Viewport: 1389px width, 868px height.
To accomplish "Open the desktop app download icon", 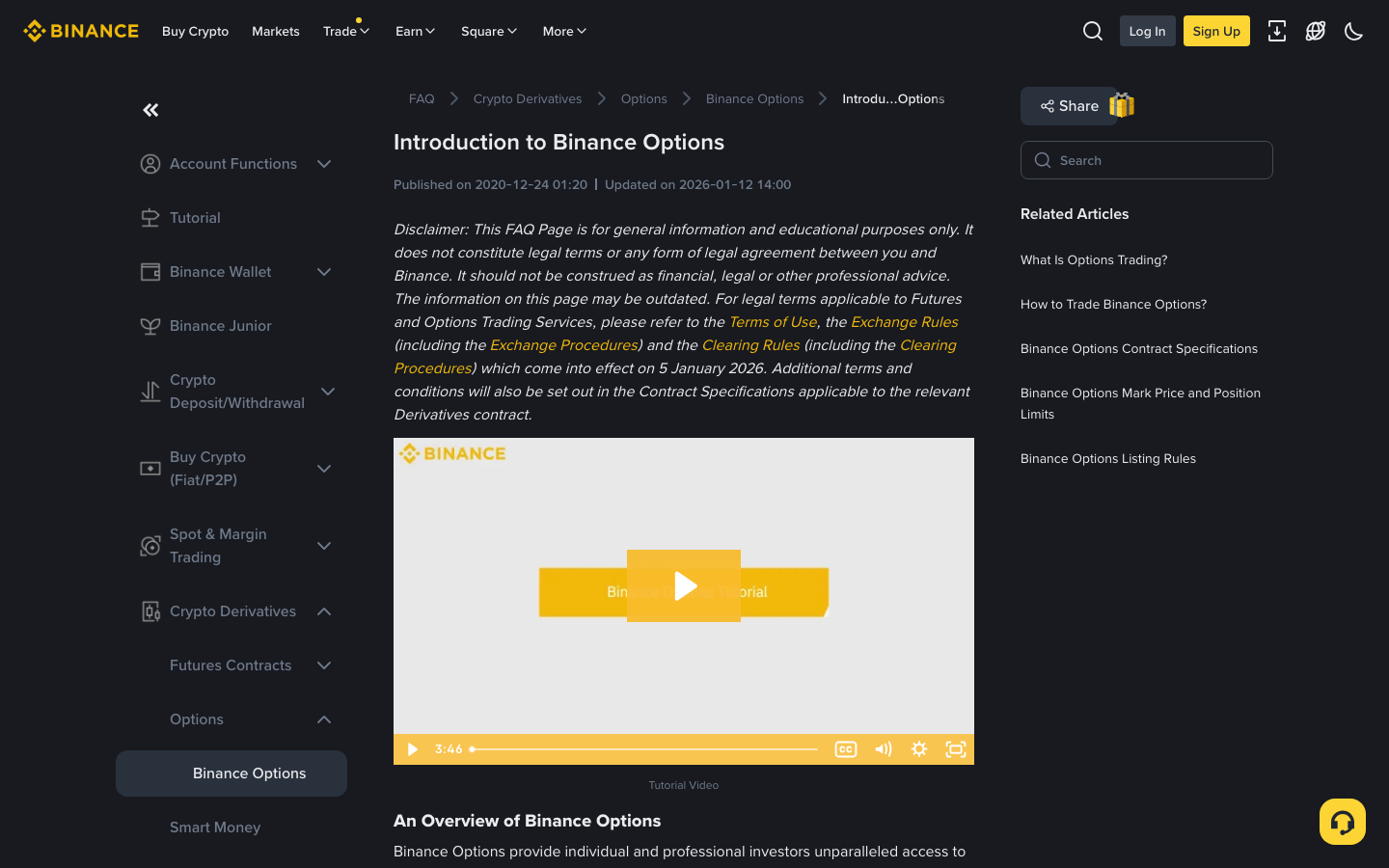I will (1277, 31).
